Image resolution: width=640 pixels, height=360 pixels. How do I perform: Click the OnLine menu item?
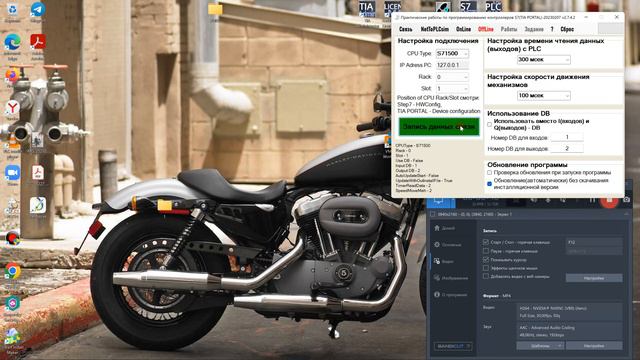pos(463,29)
